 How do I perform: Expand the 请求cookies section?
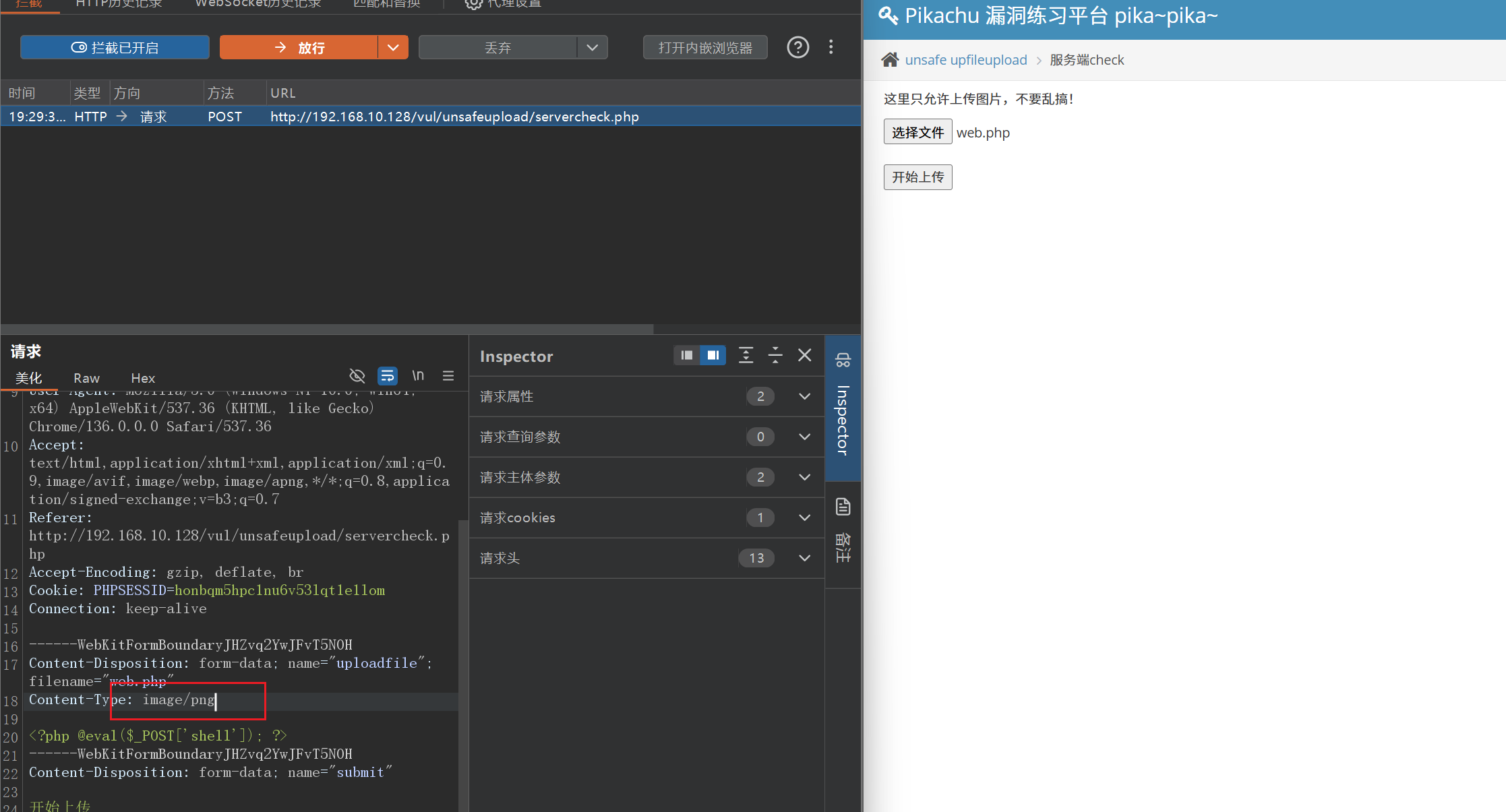tap(804, 518)
